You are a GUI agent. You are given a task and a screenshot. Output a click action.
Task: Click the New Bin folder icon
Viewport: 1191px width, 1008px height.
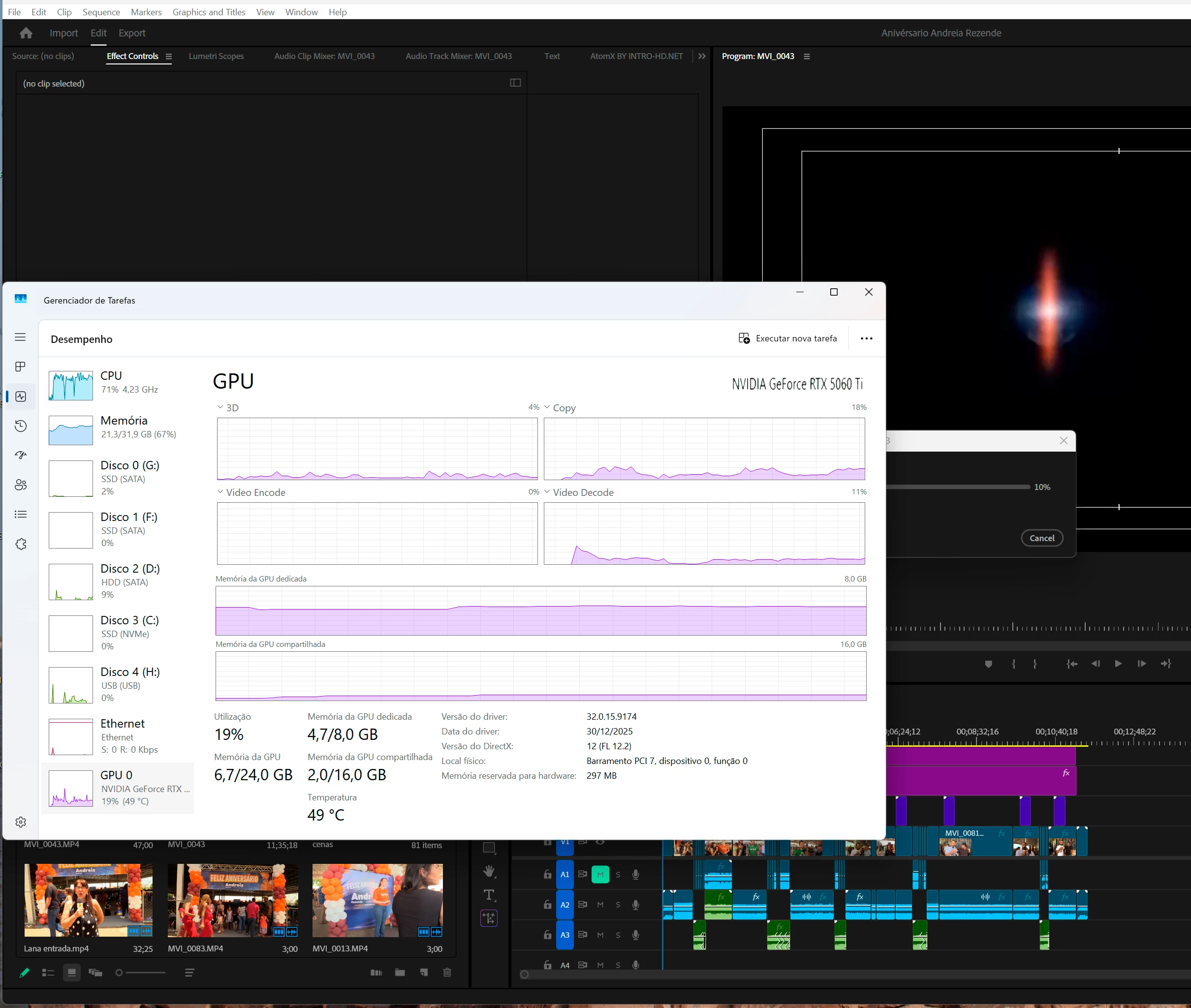400,973
